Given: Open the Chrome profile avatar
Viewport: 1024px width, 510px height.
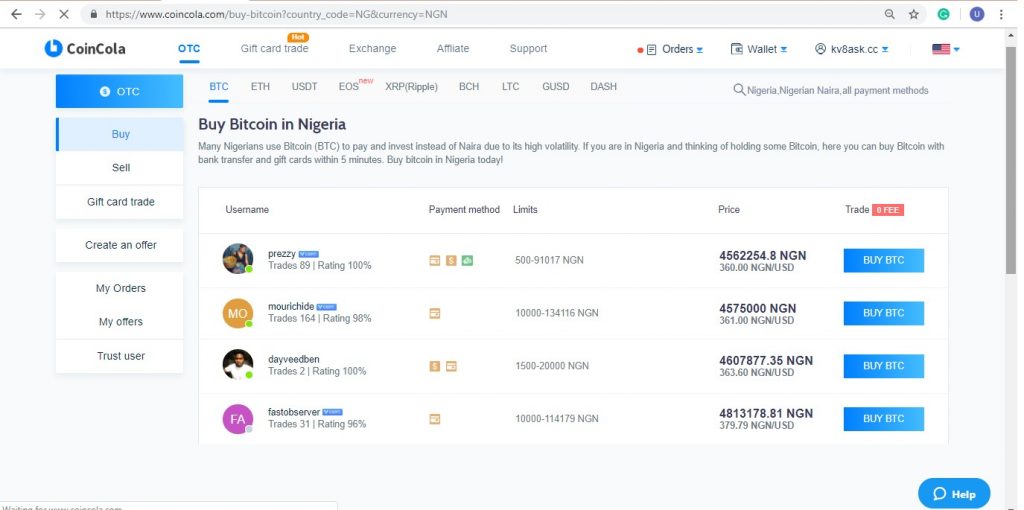Looking at the screenshot, I should (x=977, y=14).
